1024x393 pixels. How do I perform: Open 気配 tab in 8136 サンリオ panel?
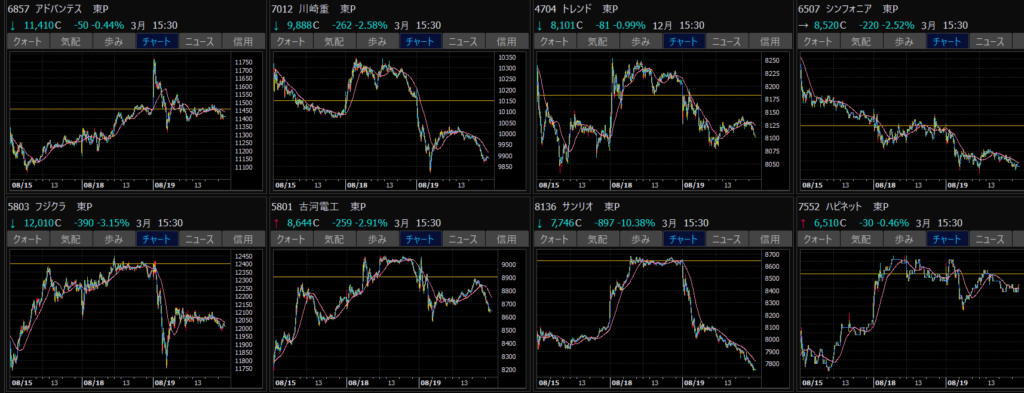point(598,239)
